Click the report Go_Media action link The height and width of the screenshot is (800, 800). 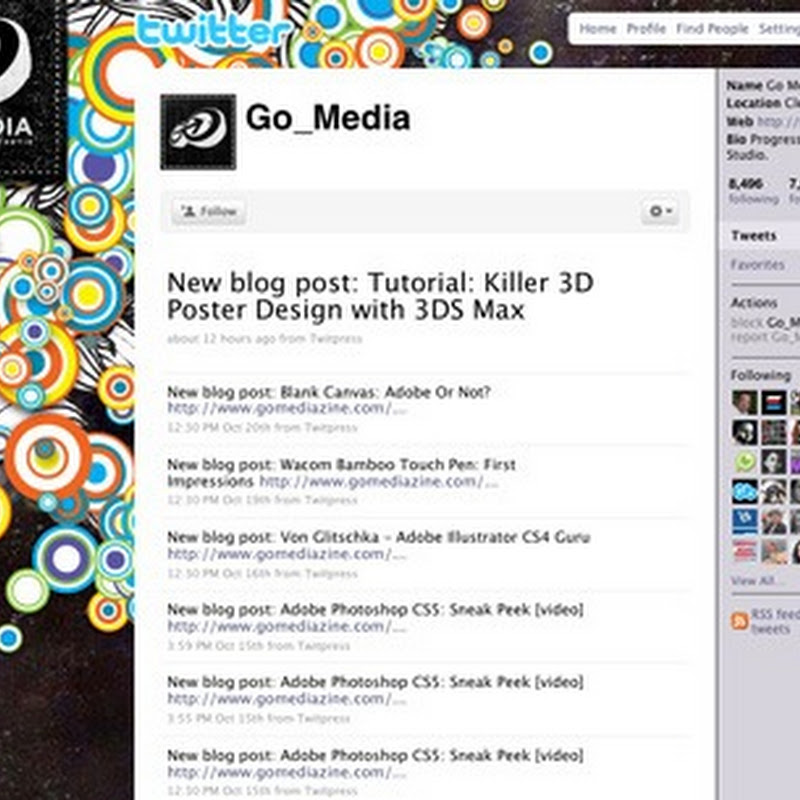[765, 337]
